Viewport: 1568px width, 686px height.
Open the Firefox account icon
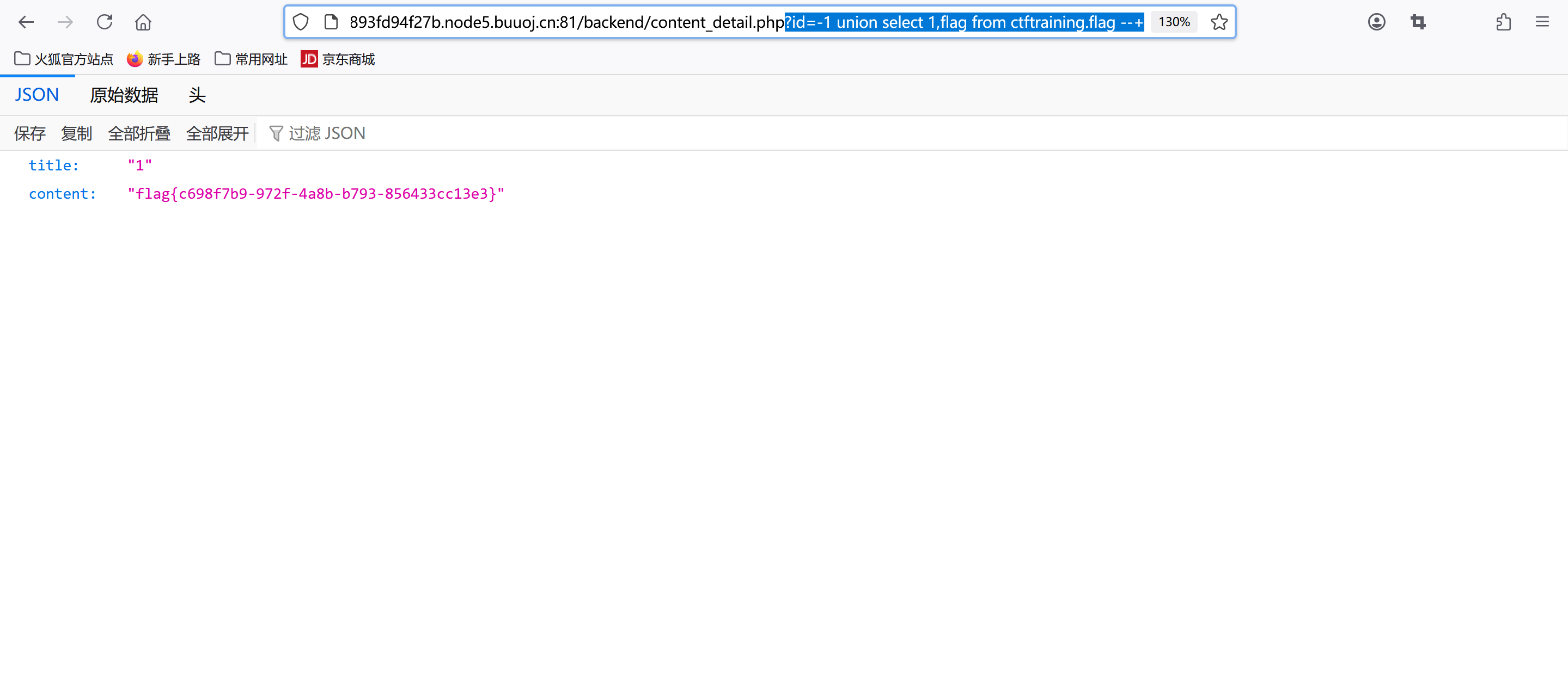click(1376, 22)
